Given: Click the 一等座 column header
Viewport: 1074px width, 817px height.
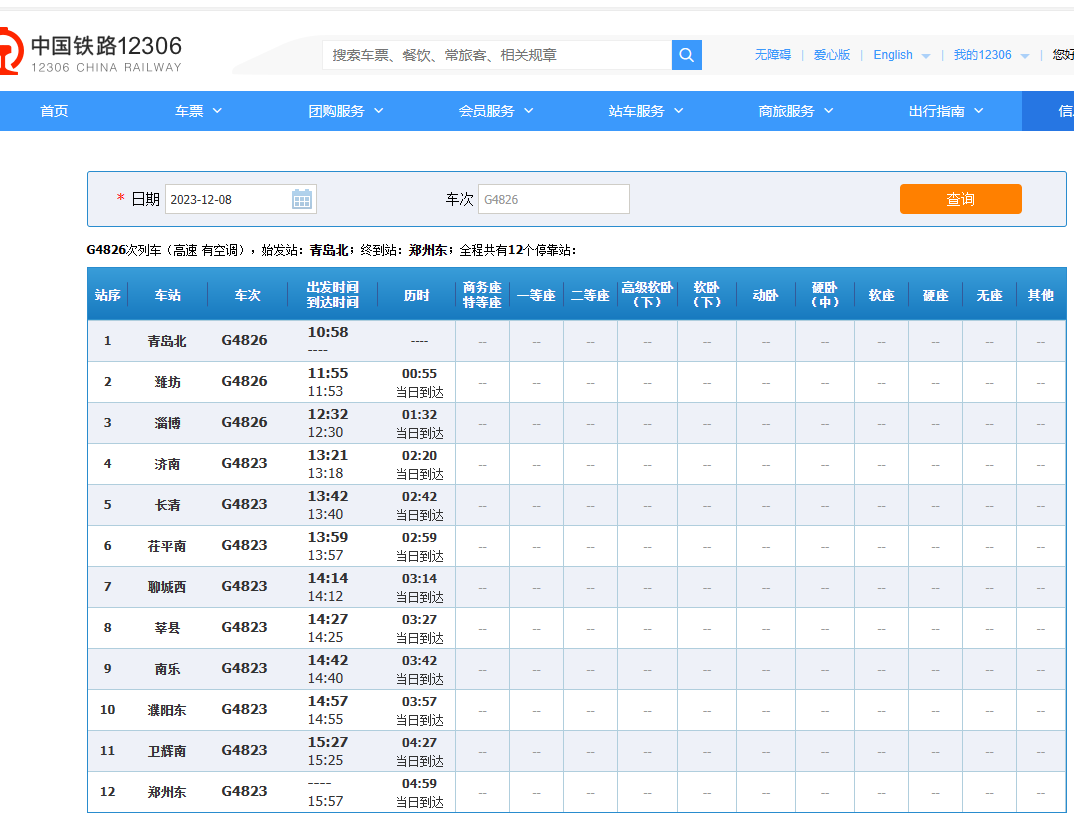Looking at the screenshot, I should pyautogui.click(x=536, y=295).
